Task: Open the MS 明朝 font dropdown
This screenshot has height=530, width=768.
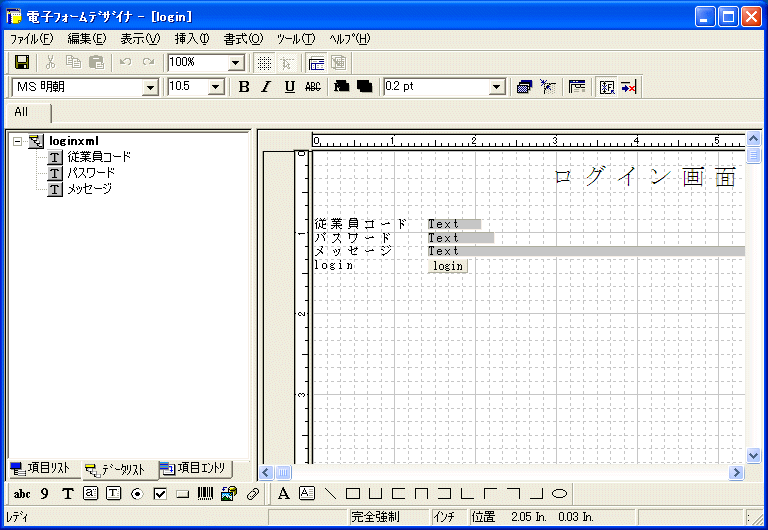Action: pos(150,88)
